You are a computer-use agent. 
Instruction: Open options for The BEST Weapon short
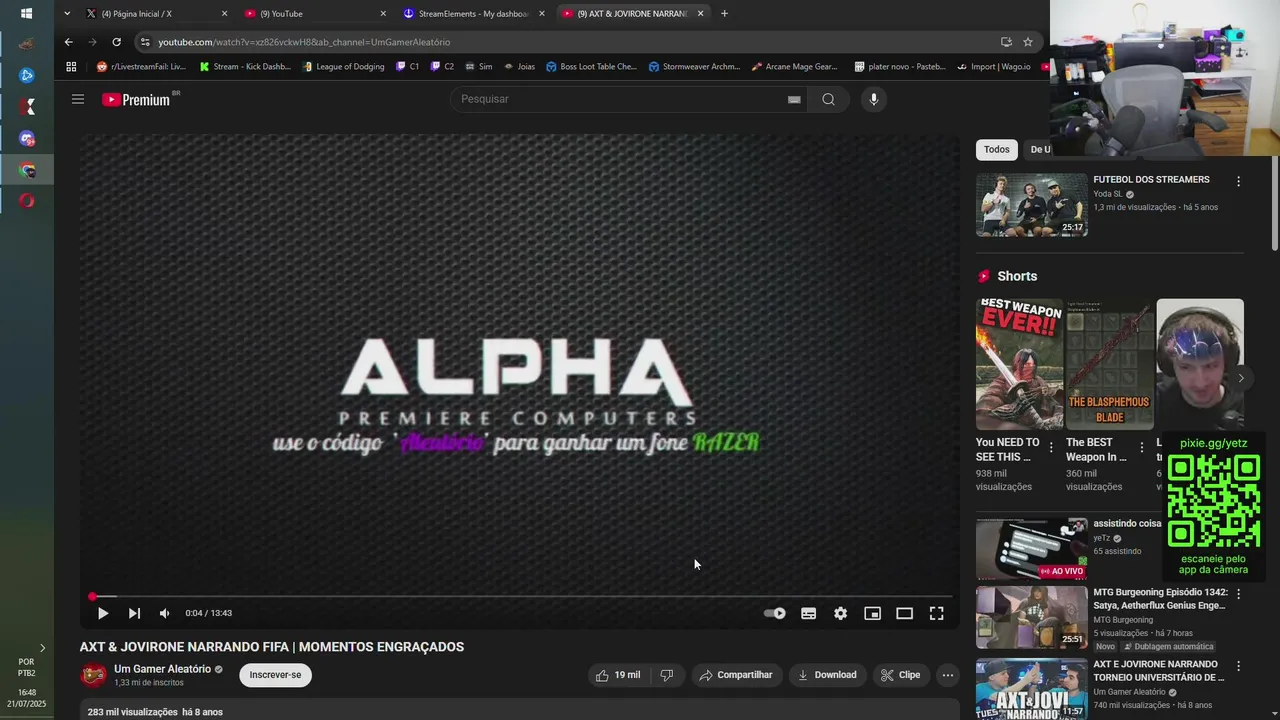pyautogui.click(x=1141, y=447)
